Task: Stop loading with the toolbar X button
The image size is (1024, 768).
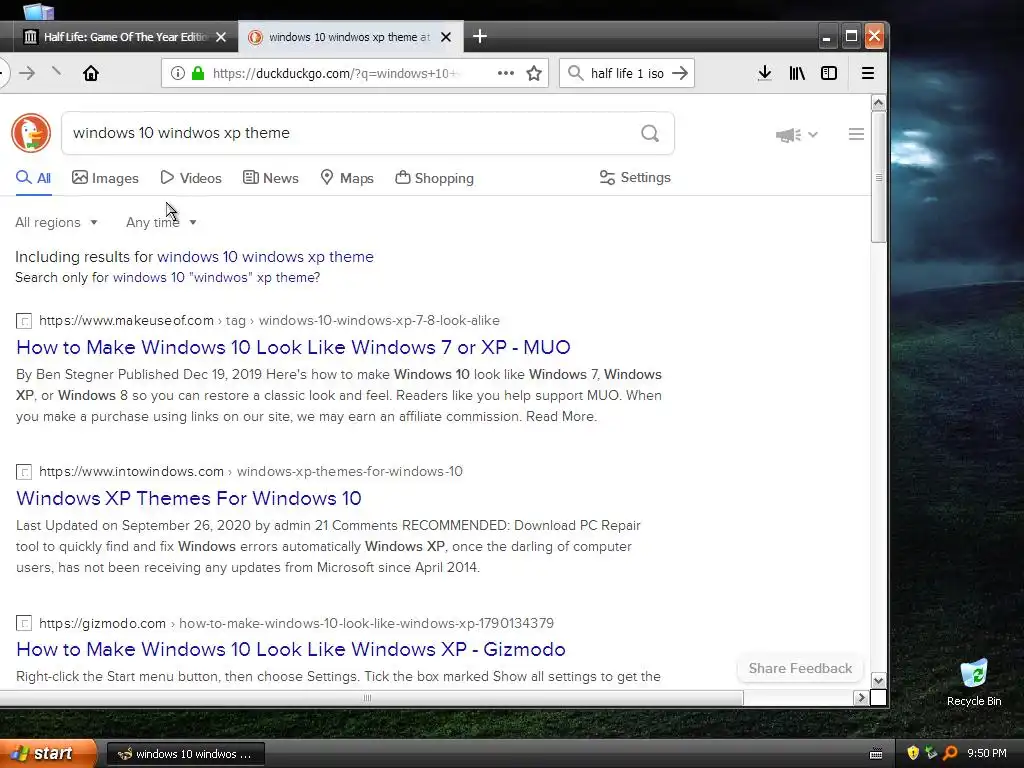Action: click(x=56, y=72)
